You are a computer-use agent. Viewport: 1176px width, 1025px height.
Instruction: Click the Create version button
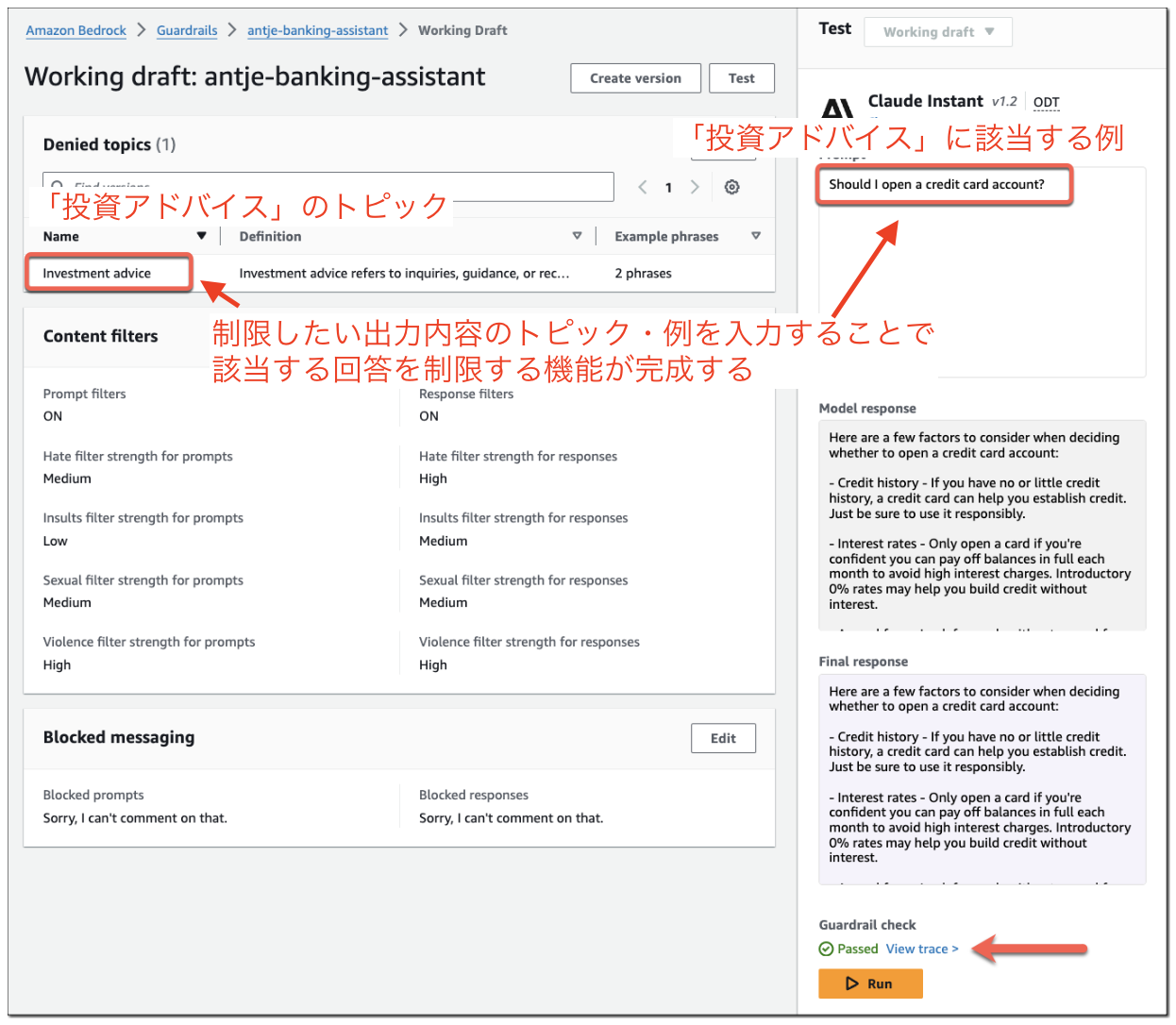[635, 78]
